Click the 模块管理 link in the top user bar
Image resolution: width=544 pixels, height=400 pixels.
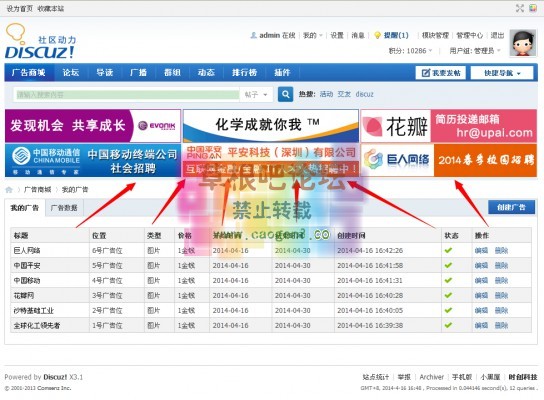pyautogui.click(x=435, y=35)
